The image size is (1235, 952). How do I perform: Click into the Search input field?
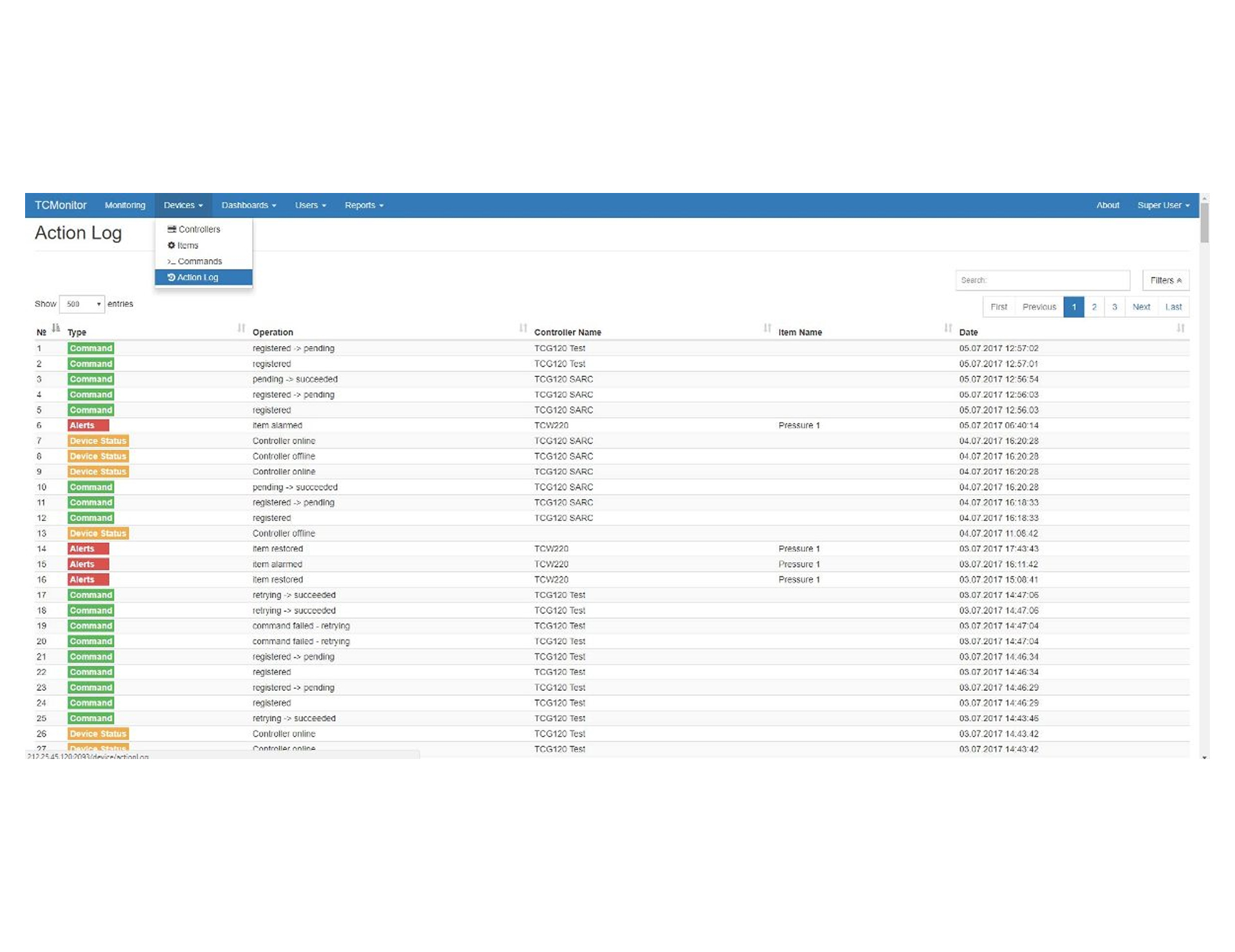[x=1042, y=280]
